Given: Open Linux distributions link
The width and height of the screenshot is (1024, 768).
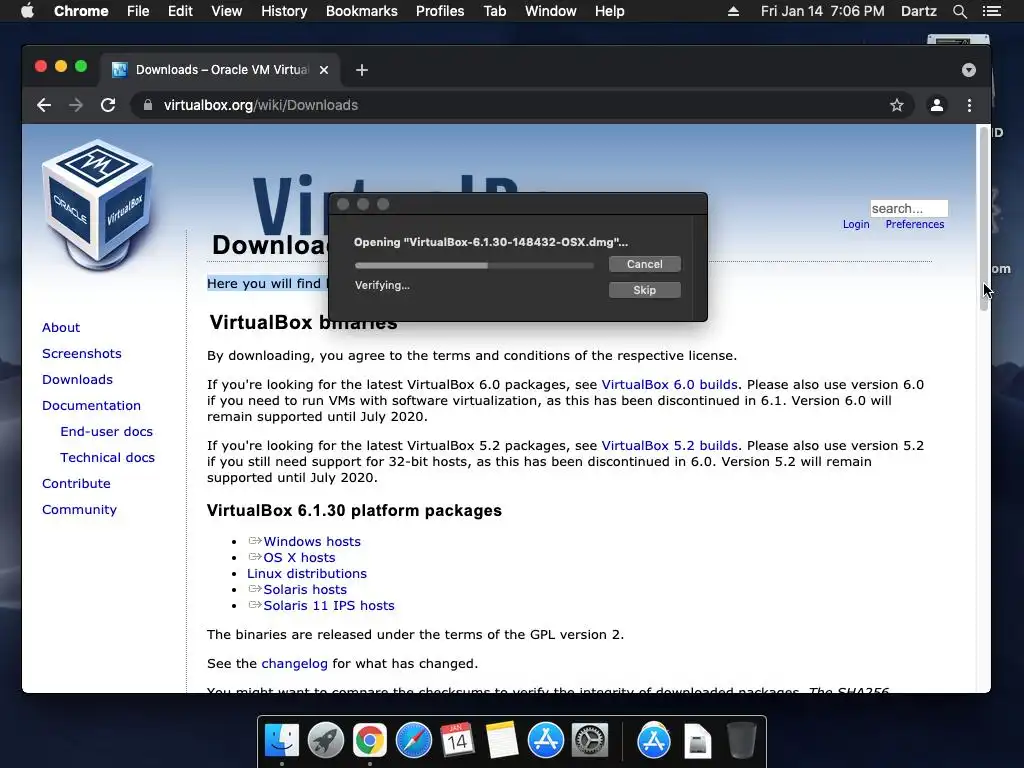Looking at the screenshot, I should pos(307,573).
